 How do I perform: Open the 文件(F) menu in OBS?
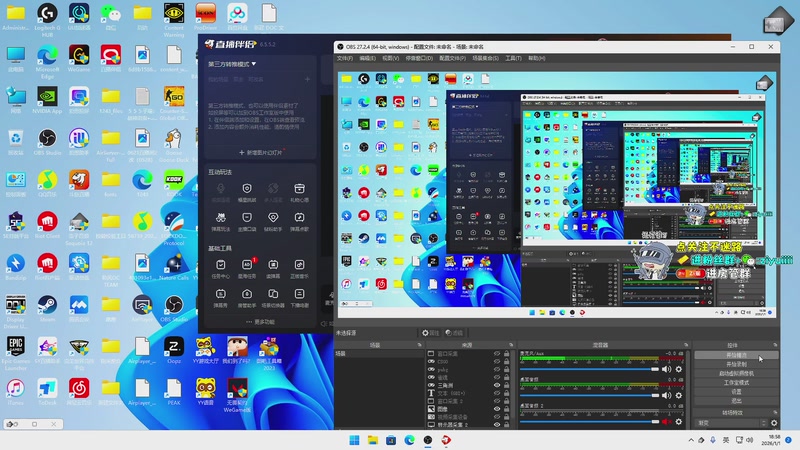click(x=344, y=59)
